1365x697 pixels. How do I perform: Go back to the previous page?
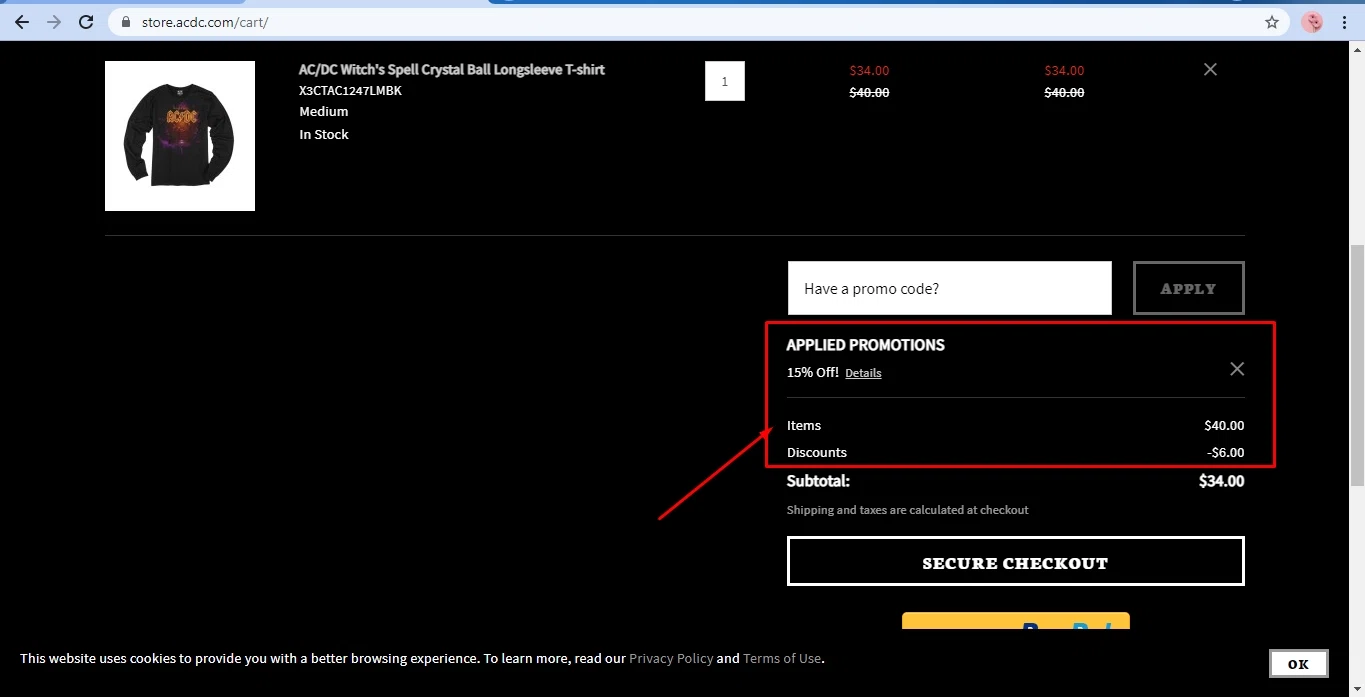click(22, 22)
